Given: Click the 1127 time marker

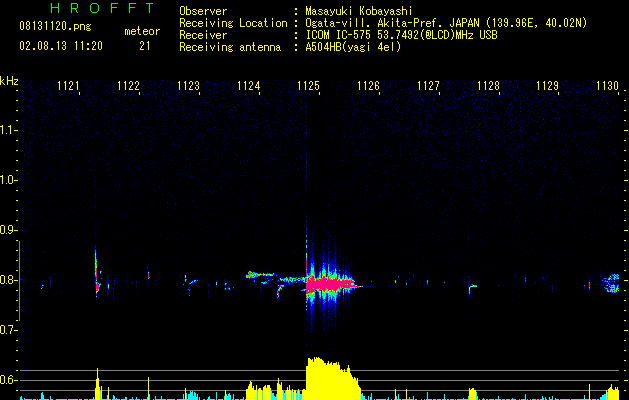Looking at the screenshot, I should (428, 86).
